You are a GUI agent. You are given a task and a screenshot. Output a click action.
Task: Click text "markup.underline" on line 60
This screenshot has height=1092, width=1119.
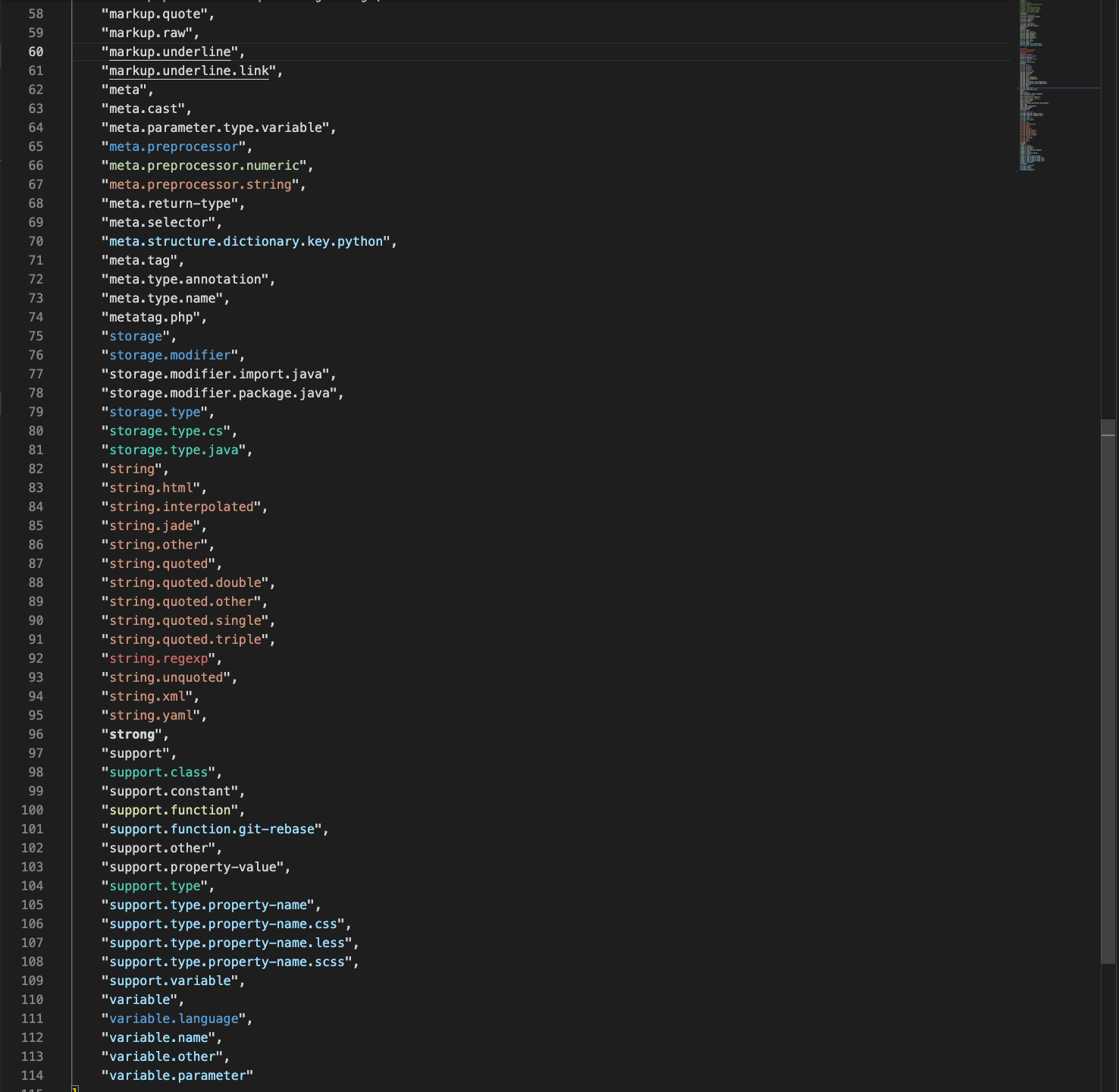point(171,52)
